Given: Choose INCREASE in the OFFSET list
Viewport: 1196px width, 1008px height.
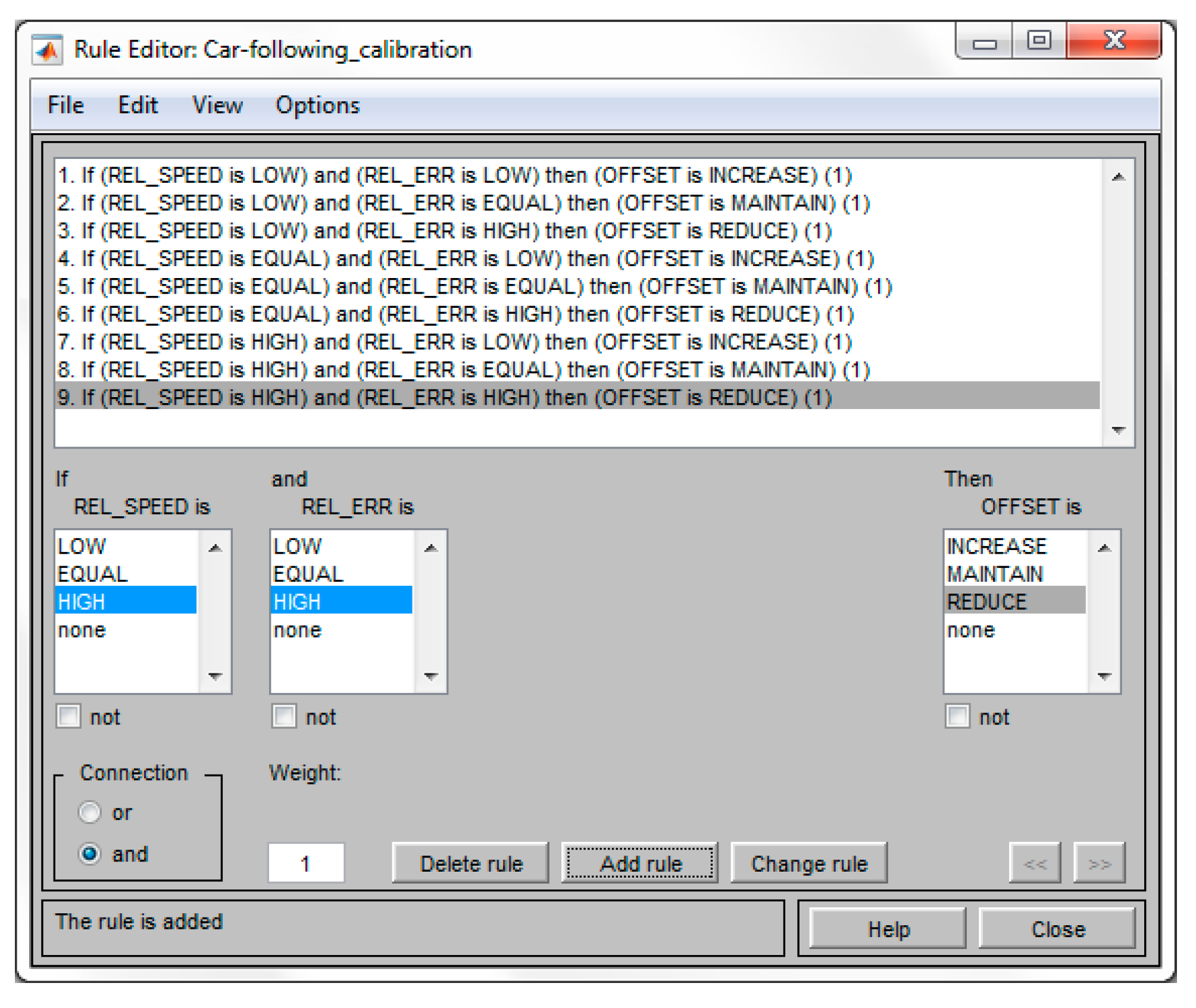Looking at the screenshot, I should (997, 546).
